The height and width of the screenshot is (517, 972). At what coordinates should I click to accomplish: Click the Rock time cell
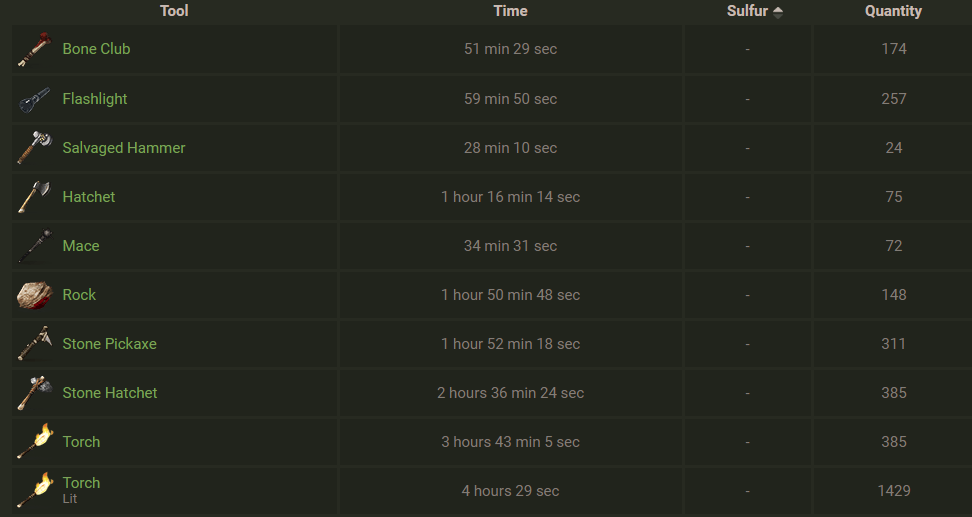tap(510, 295)
